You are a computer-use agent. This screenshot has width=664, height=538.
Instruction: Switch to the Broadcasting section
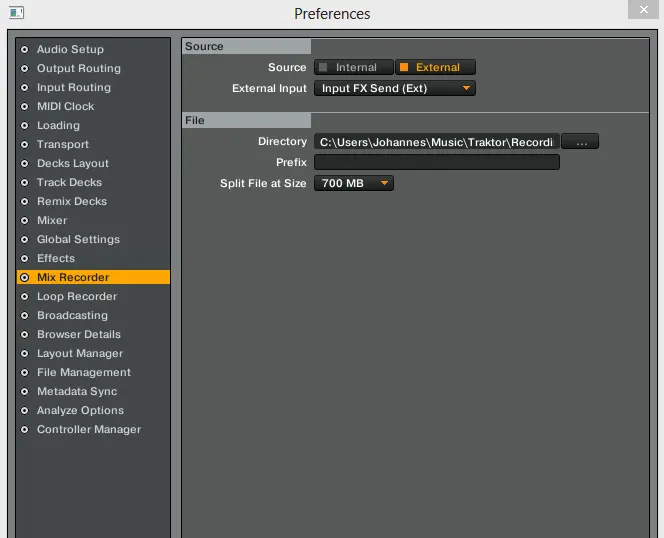72,315
